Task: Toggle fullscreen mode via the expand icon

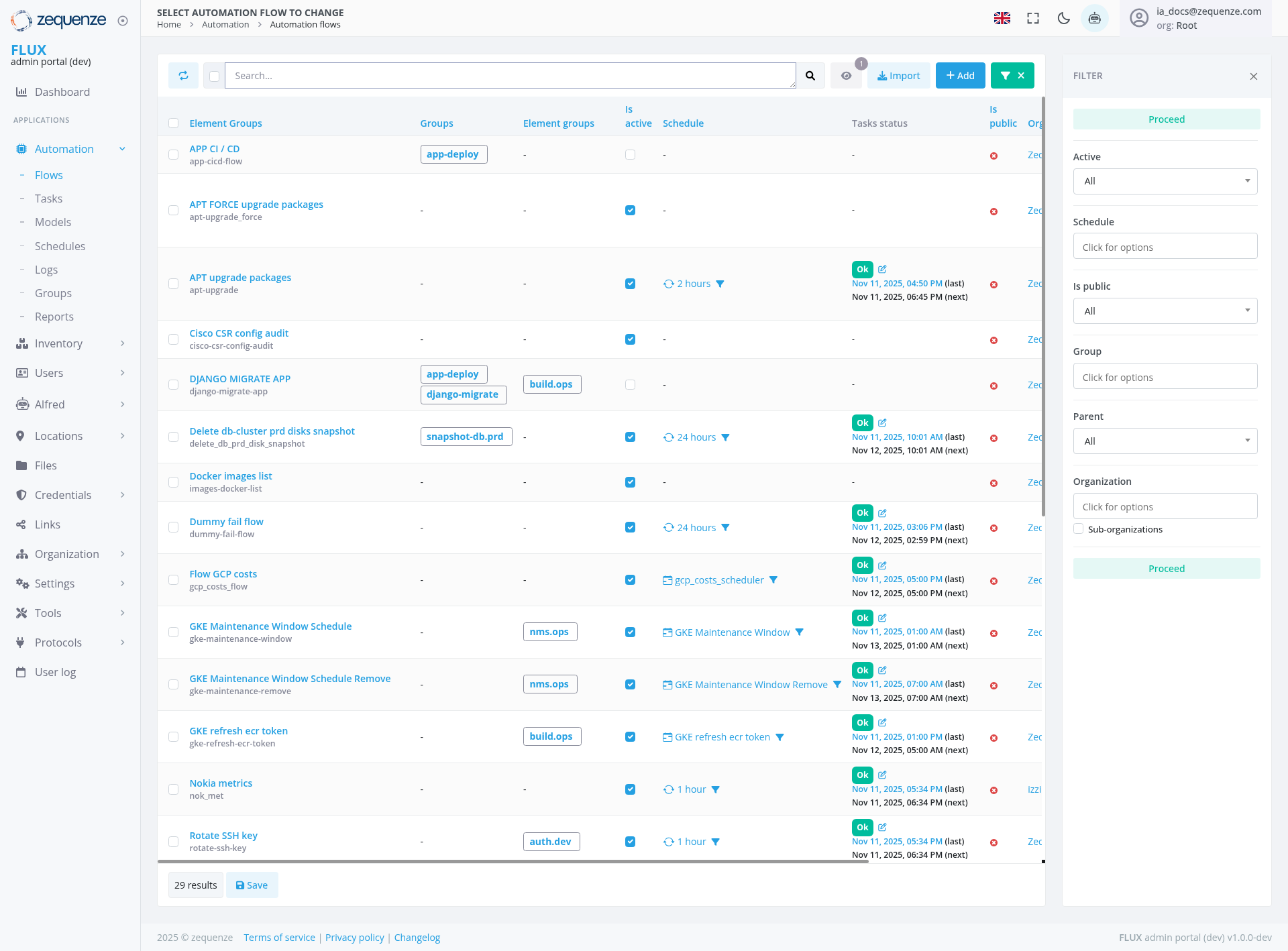Action: coord(1033,18)
